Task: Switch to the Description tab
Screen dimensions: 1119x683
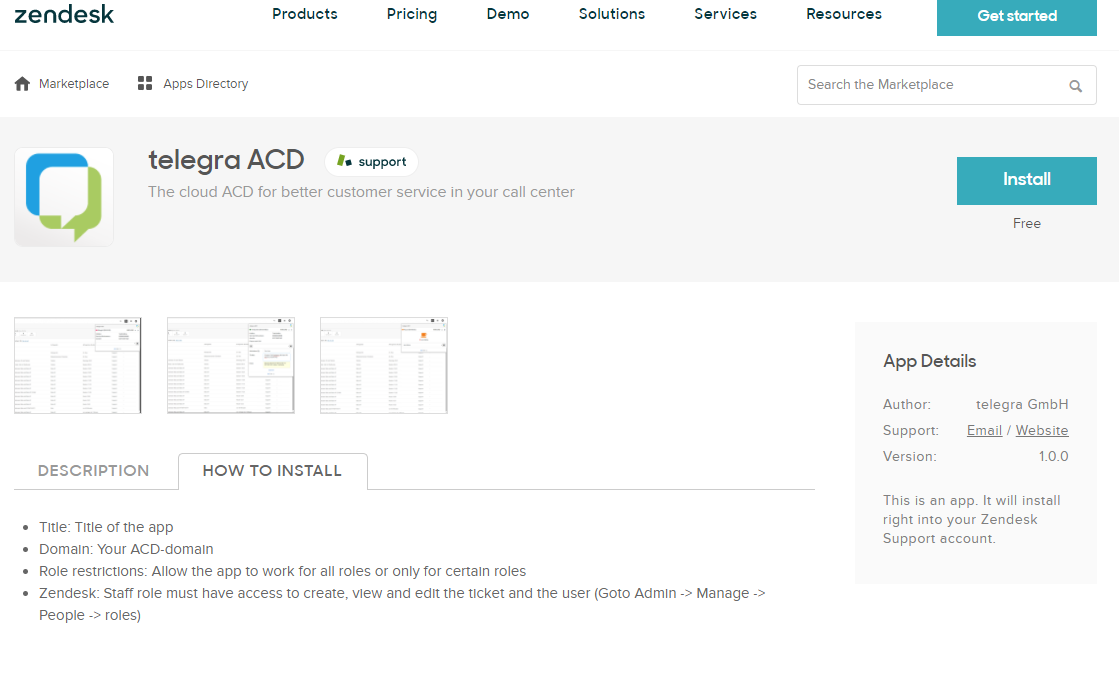Action: [x=93, y=471]
